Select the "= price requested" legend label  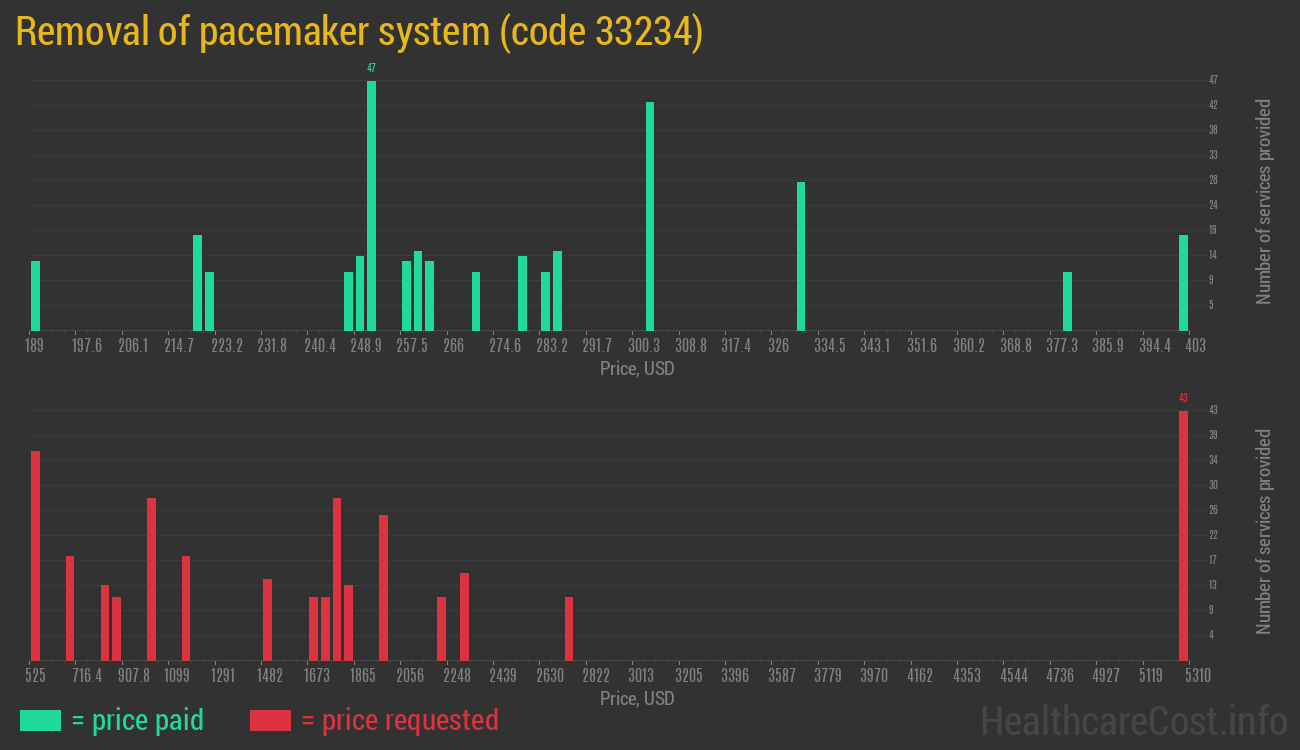pos(399,720)
